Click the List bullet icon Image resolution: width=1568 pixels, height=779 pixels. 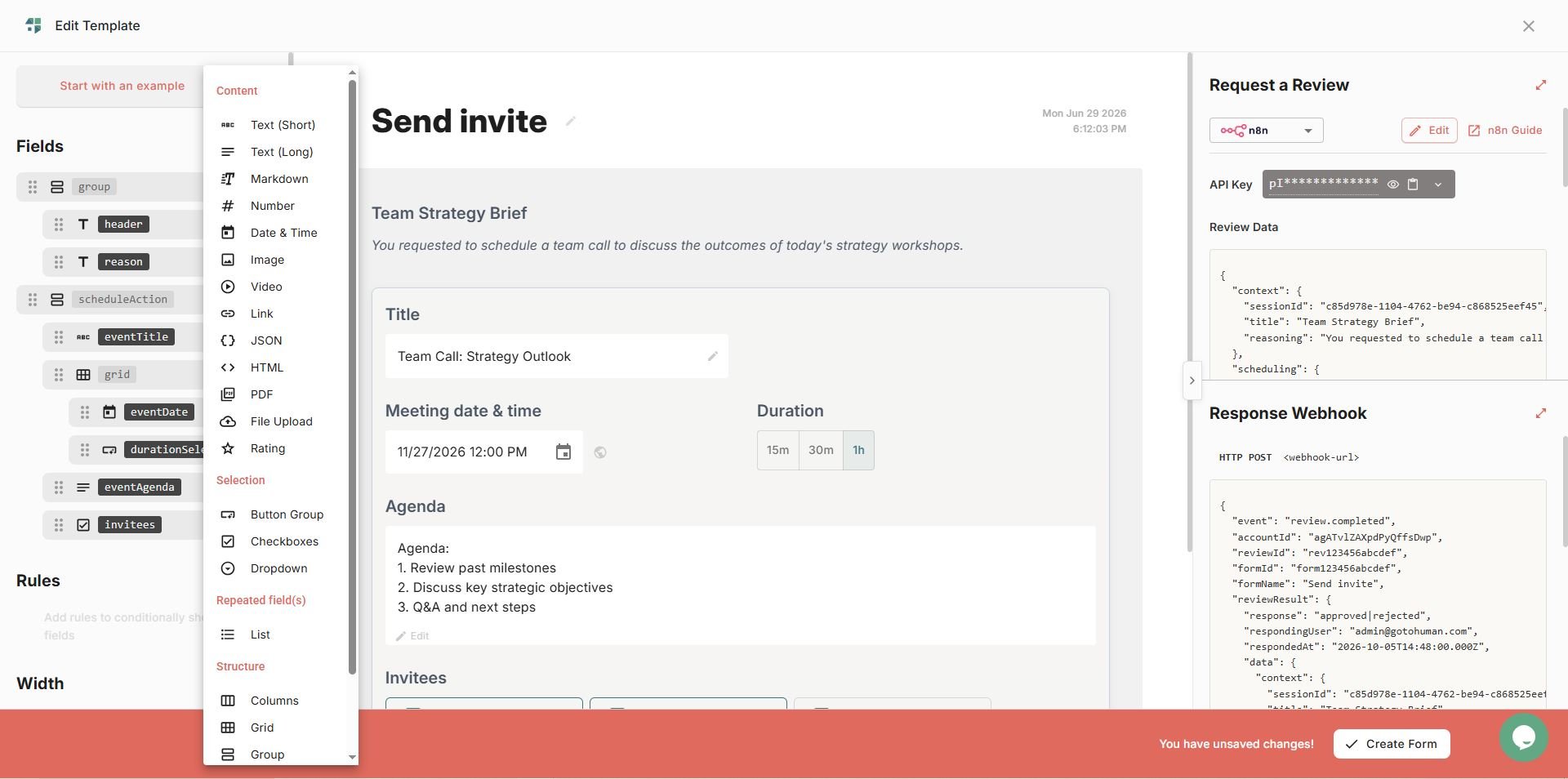pos(228,634)
